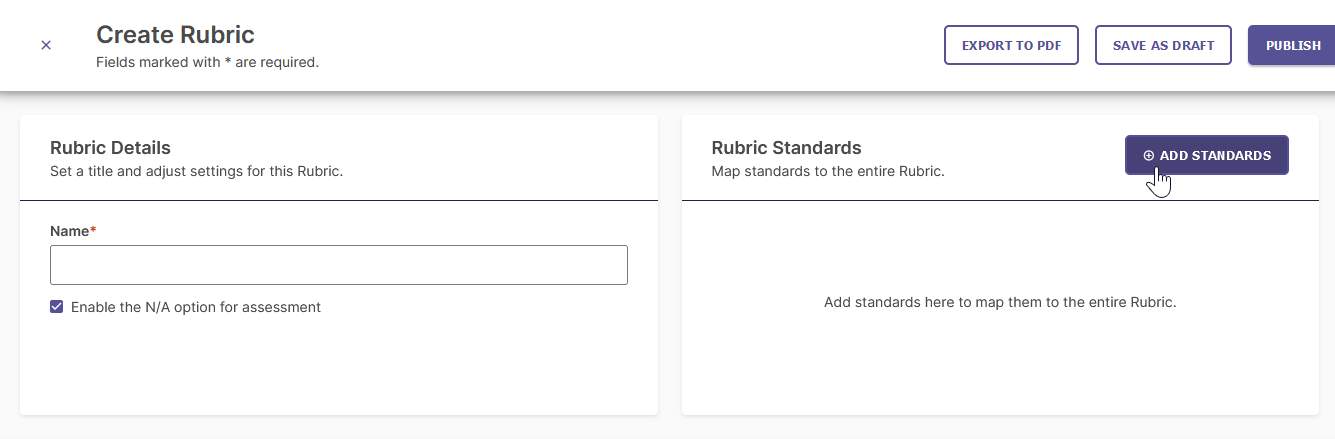The image size is (1335, 439).
Task: Focus the Name text field
Action: pyautogui.click(x=339, y=265)
